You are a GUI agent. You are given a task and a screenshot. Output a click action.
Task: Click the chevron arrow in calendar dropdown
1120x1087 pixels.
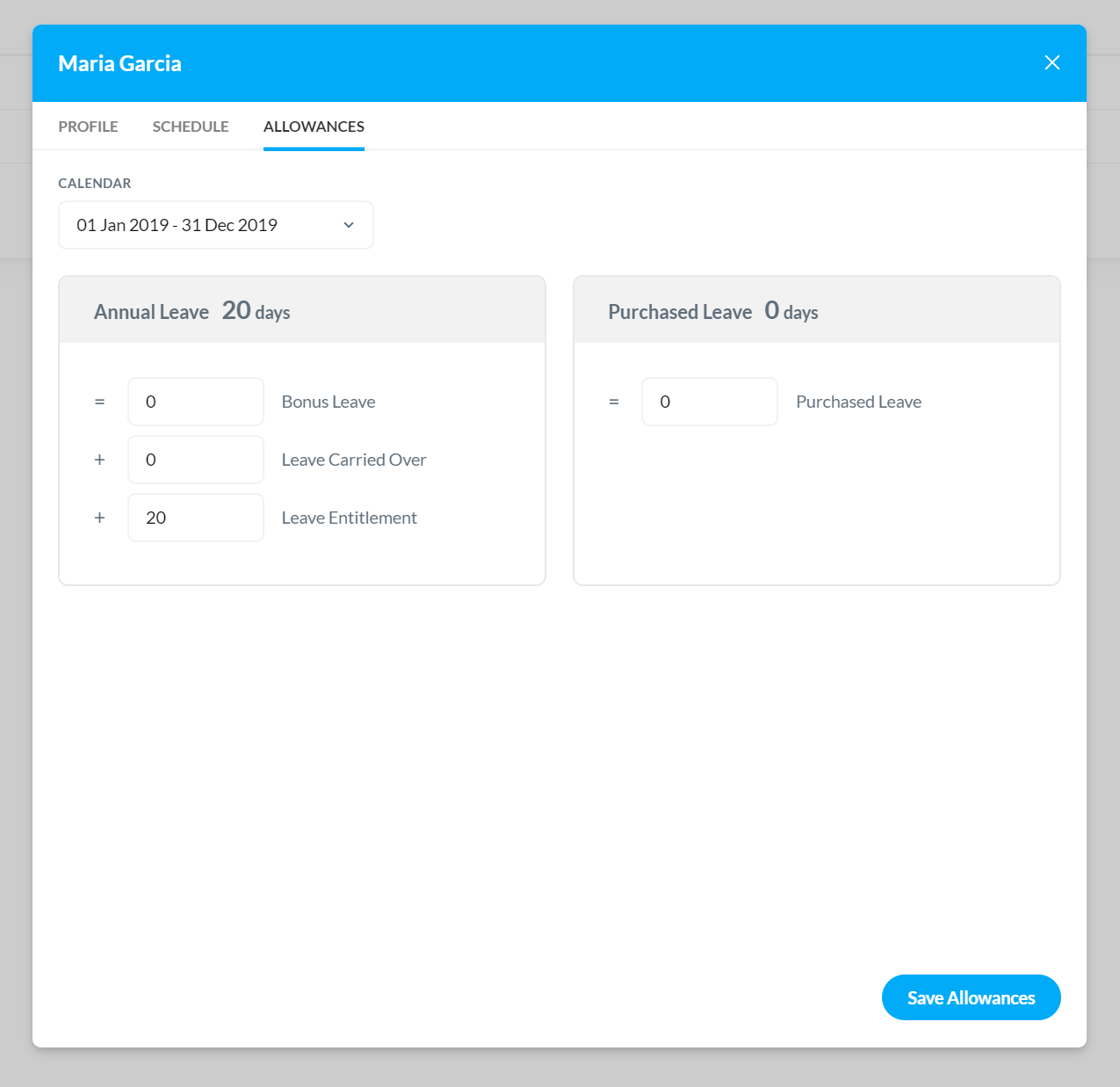tap(349, 225)
